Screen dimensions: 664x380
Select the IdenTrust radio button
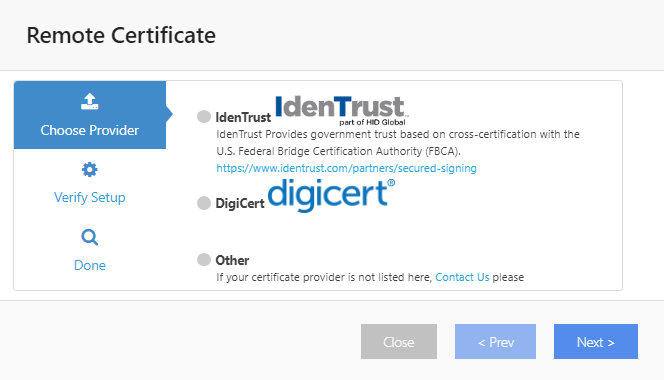click(x=204, y=116)
